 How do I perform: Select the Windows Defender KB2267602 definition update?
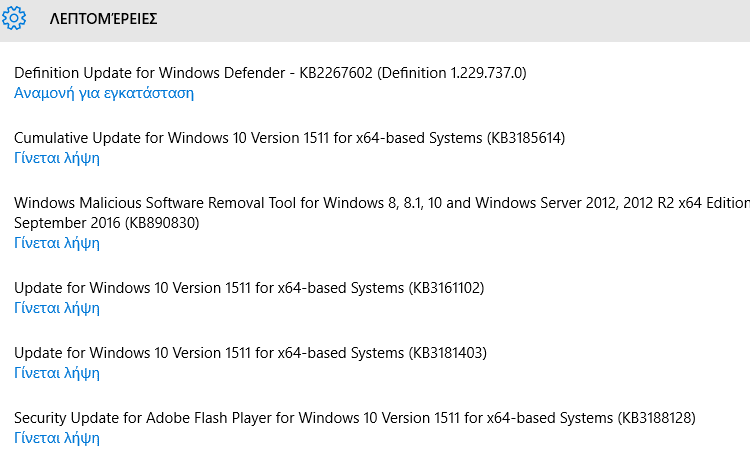[270, 73]
